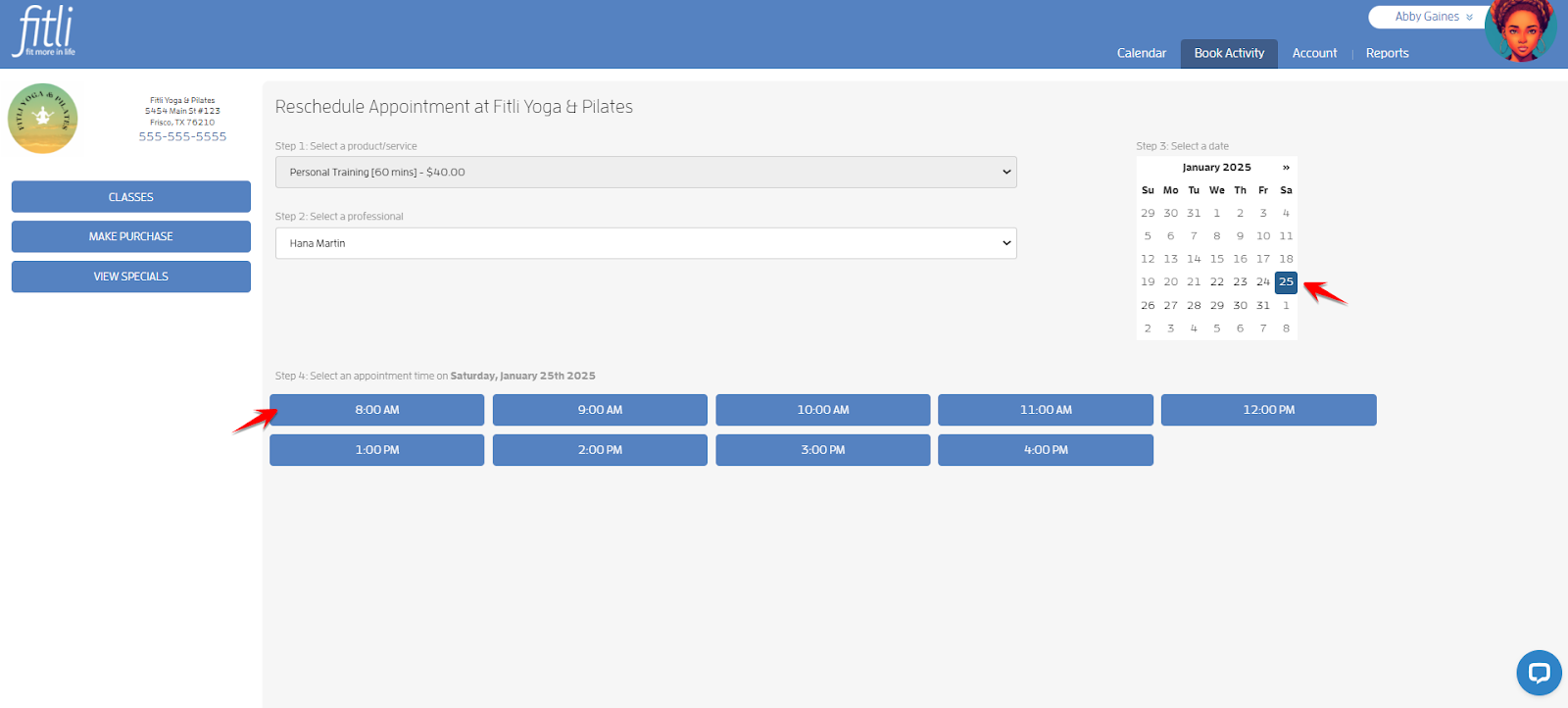The width and height of the screenshot is (1568, 708).
Task: Select the 9:00 AM appointment time
Action: (600, 410)
